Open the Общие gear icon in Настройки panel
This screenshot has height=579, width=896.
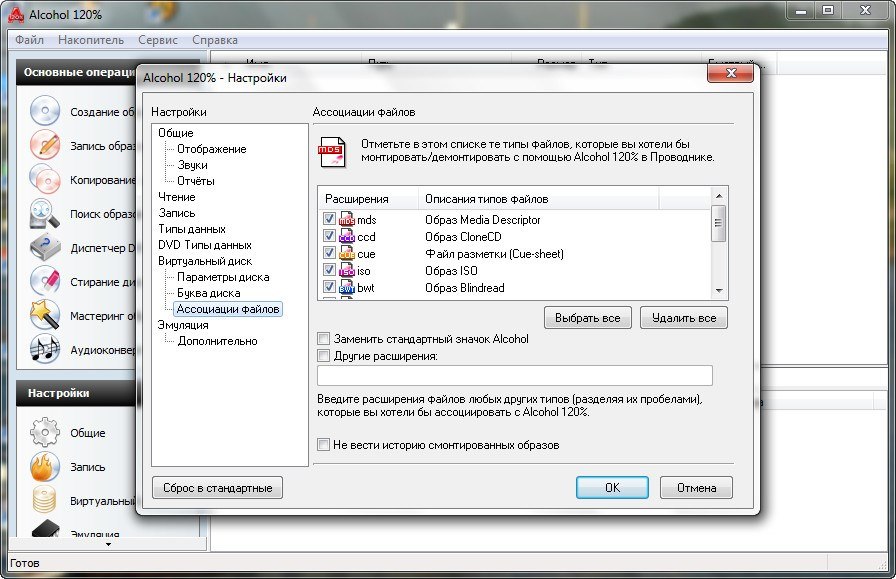click(x=45, y=433)
